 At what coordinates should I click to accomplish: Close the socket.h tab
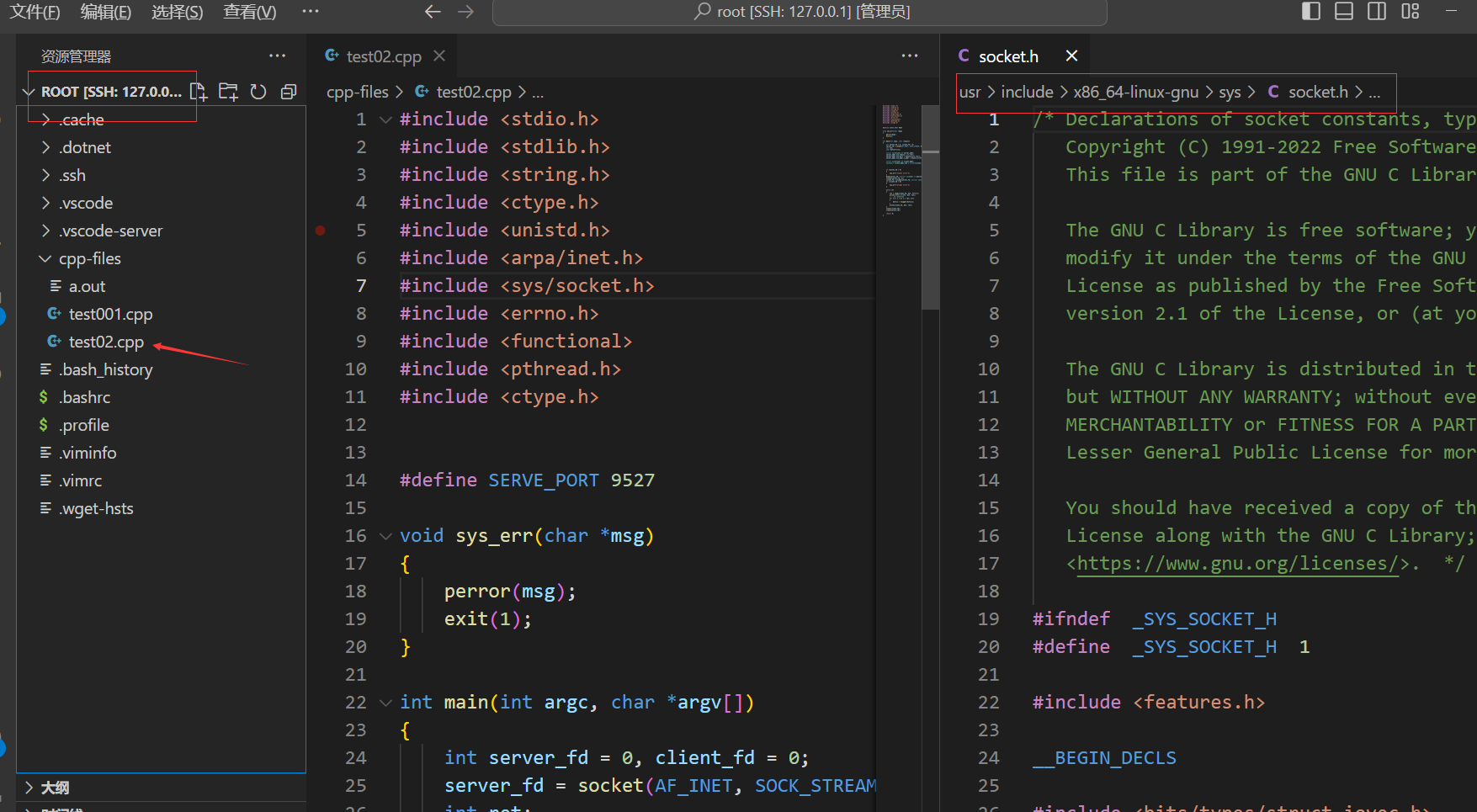click(1071, 56)
